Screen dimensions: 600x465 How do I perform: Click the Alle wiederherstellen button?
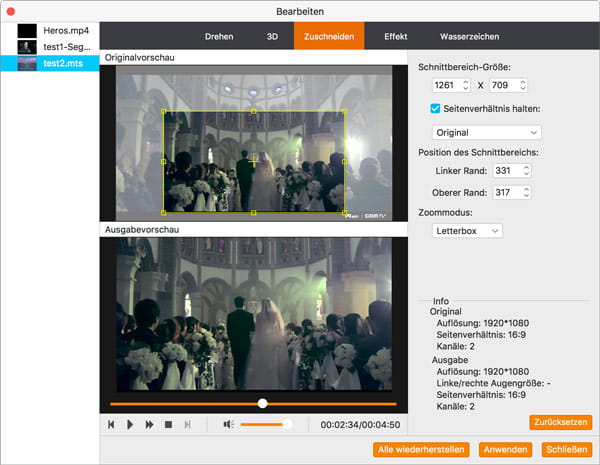click(x=419, y=449)
